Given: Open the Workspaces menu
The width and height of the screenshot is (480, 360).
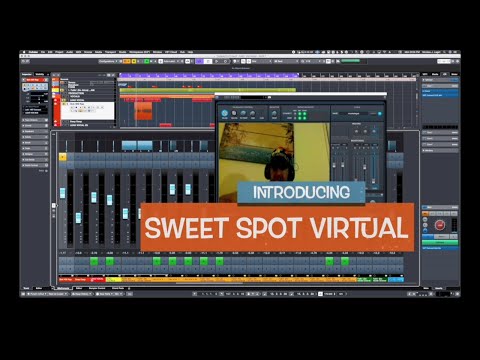Looking at the screenshot, I should tap(140, 52).
